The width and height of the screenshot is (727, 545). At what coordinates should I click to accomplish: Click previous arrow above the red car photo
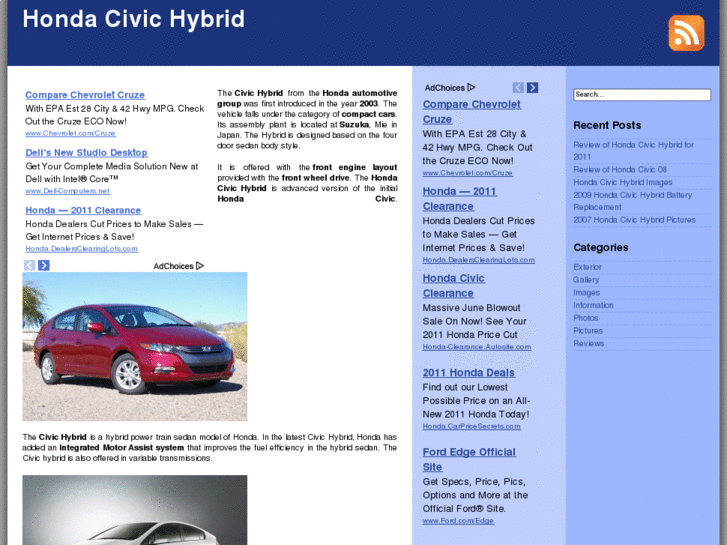(29, 265)
